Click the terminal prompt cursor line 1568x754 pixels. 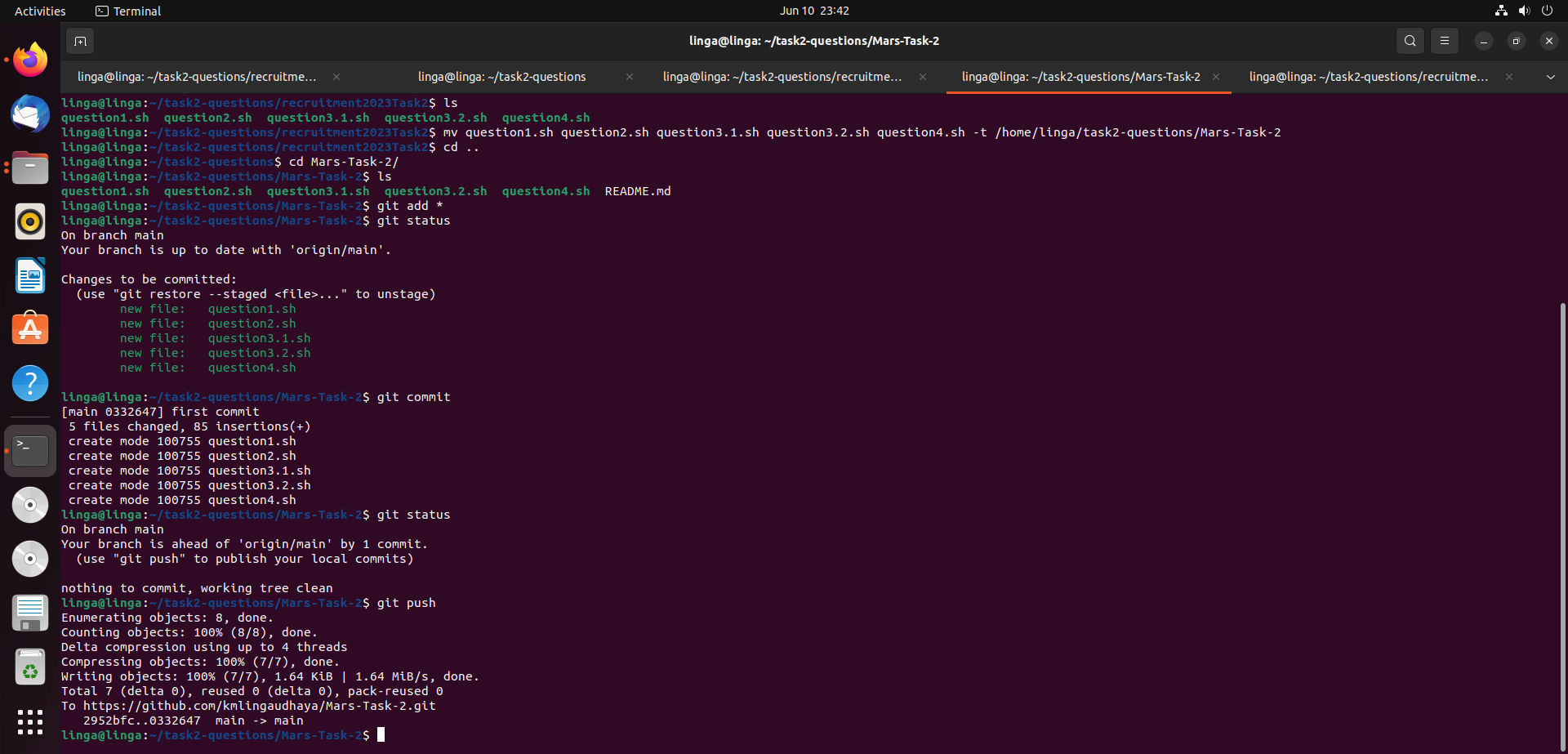223,735
